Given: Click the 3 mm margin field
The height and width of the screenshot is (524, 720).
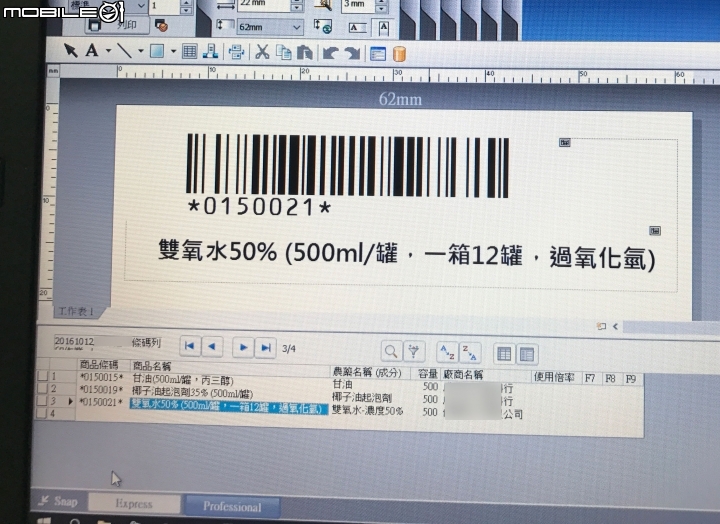Looking at the screenshot, I should tap(360, 5).
